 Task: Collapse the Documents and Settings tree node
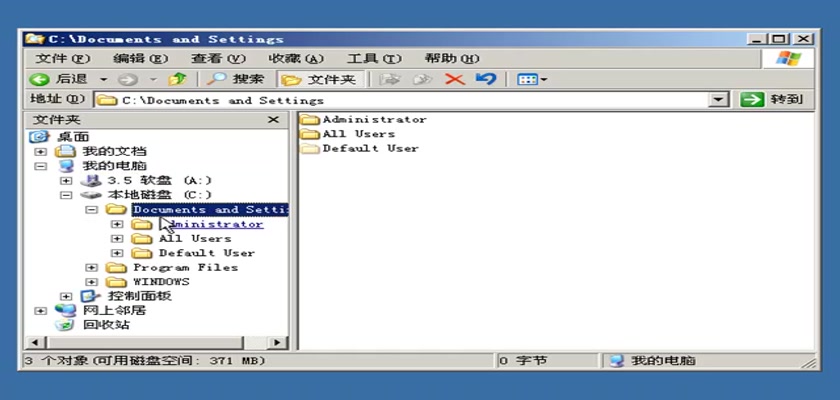91,210
